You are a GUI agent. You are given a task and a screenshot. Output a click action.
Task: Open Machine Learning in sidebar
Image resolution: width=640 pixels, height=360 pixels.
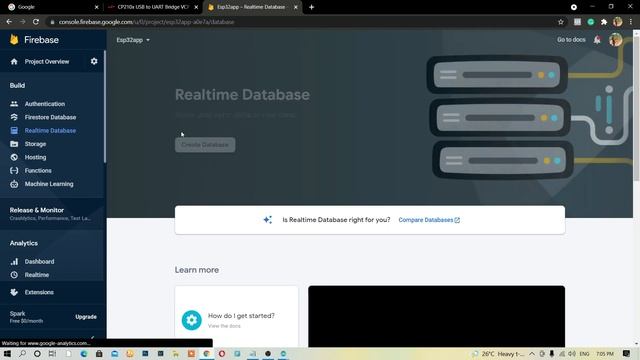(x=49, y=184)
